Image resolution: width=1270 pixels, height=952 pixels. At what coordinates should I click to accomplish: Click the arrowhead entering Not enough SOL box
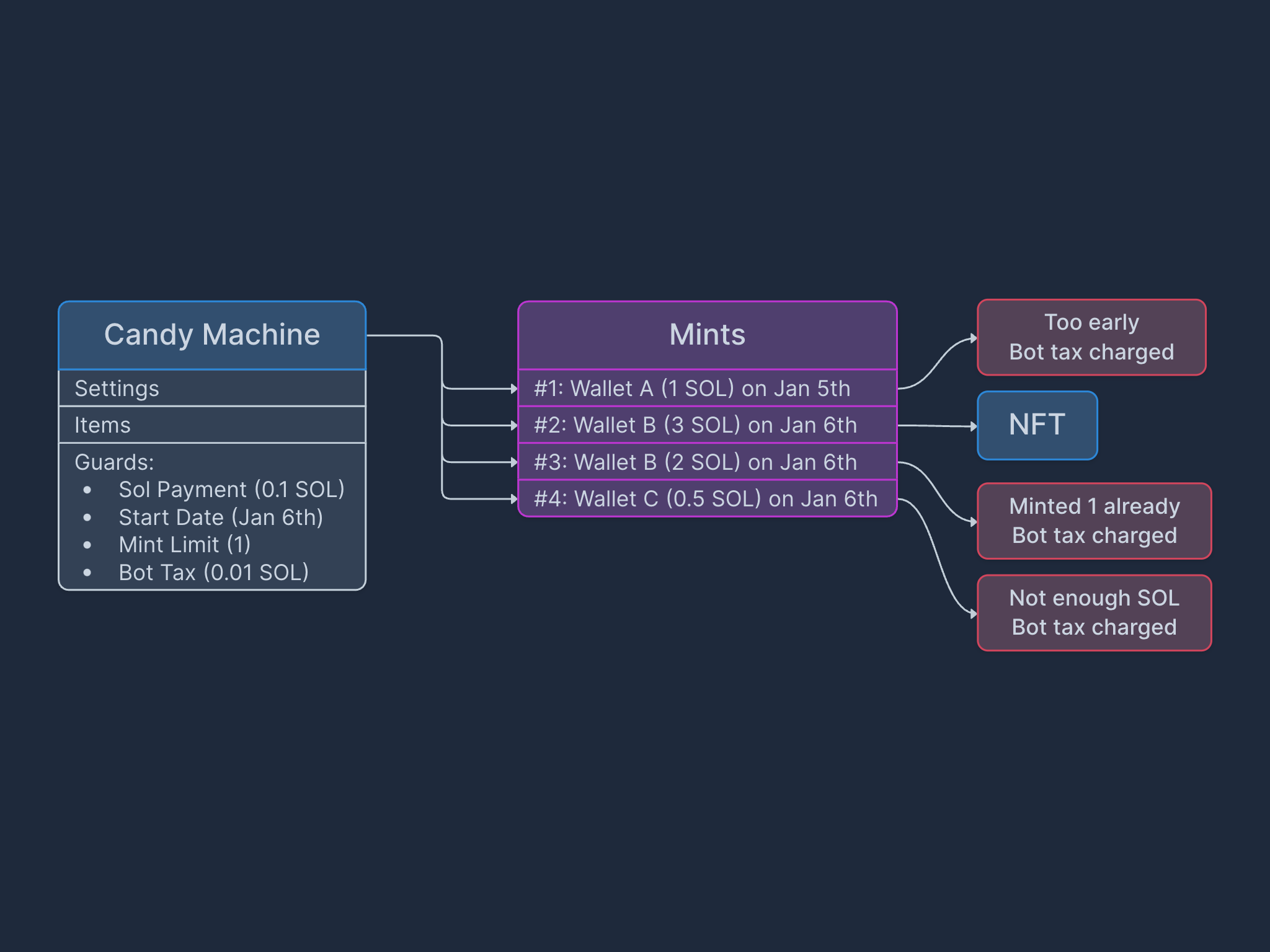click(974, 614)
